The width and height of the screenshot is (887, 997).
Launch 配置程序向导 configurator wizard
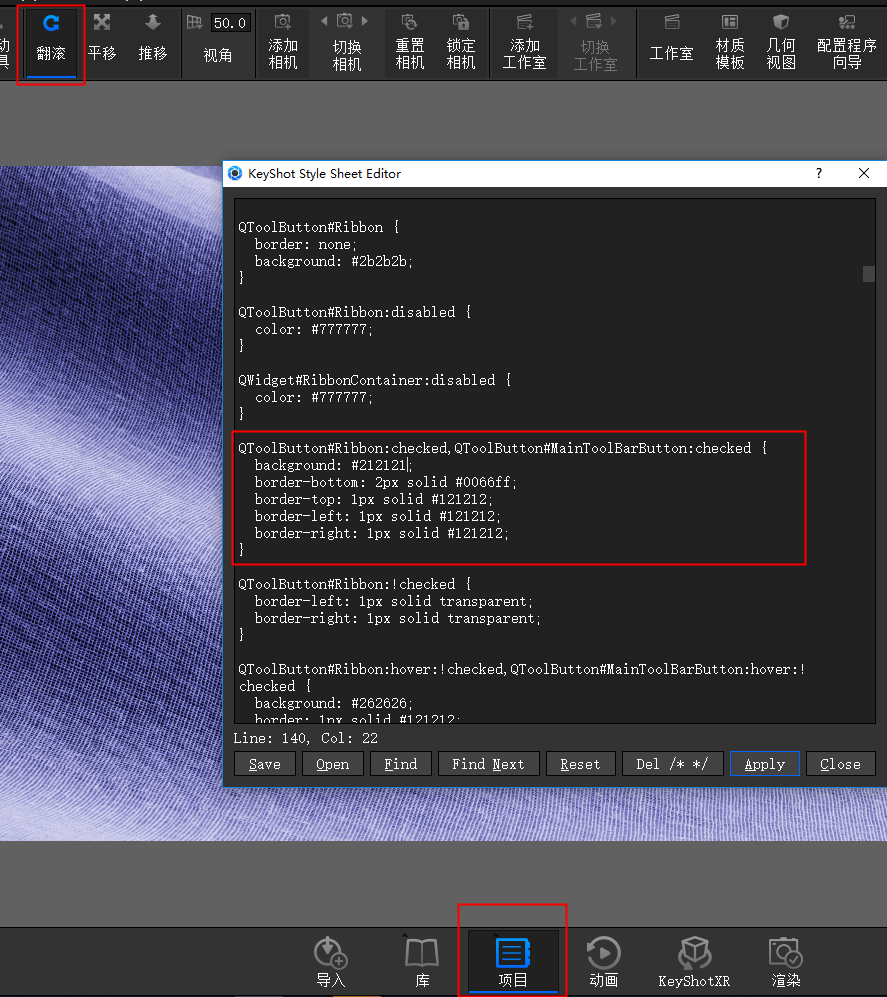point(847,43)
